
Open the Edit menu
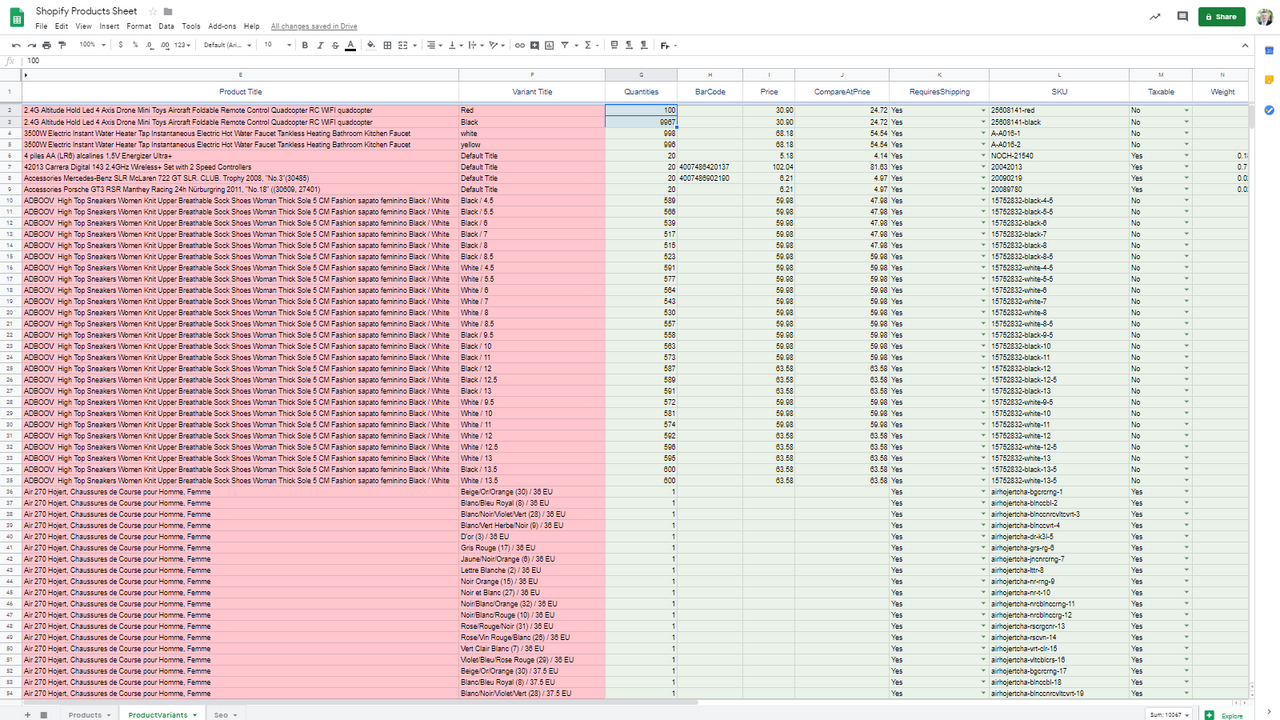pos(62,26)
